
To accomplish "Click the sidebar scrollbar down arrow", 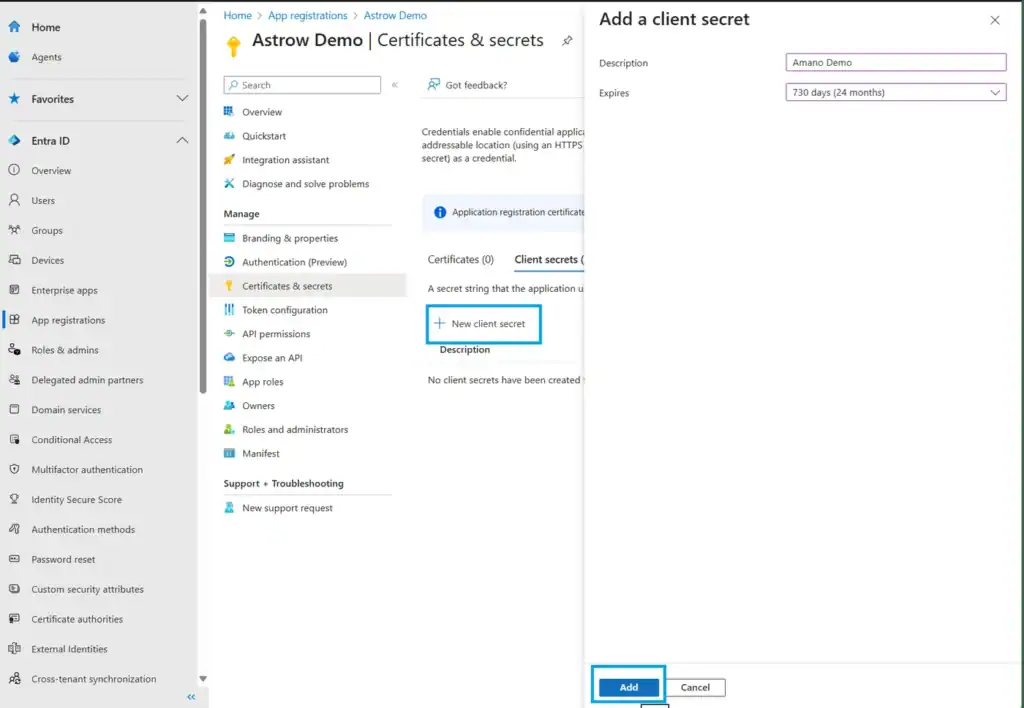I will pos(202,679).
